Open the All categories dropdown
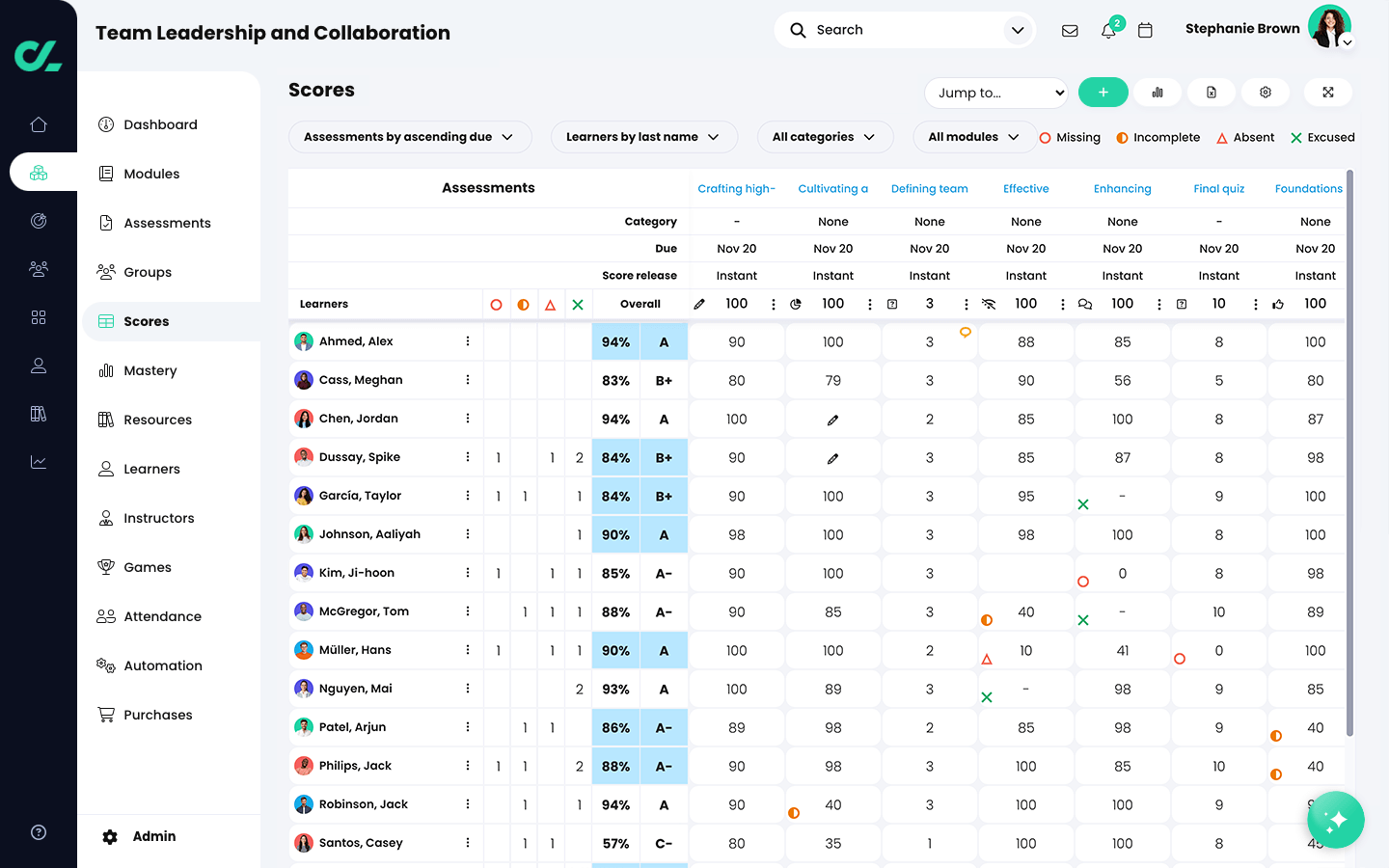Viewport: 1389px width, 868px height. coord(825,137)
